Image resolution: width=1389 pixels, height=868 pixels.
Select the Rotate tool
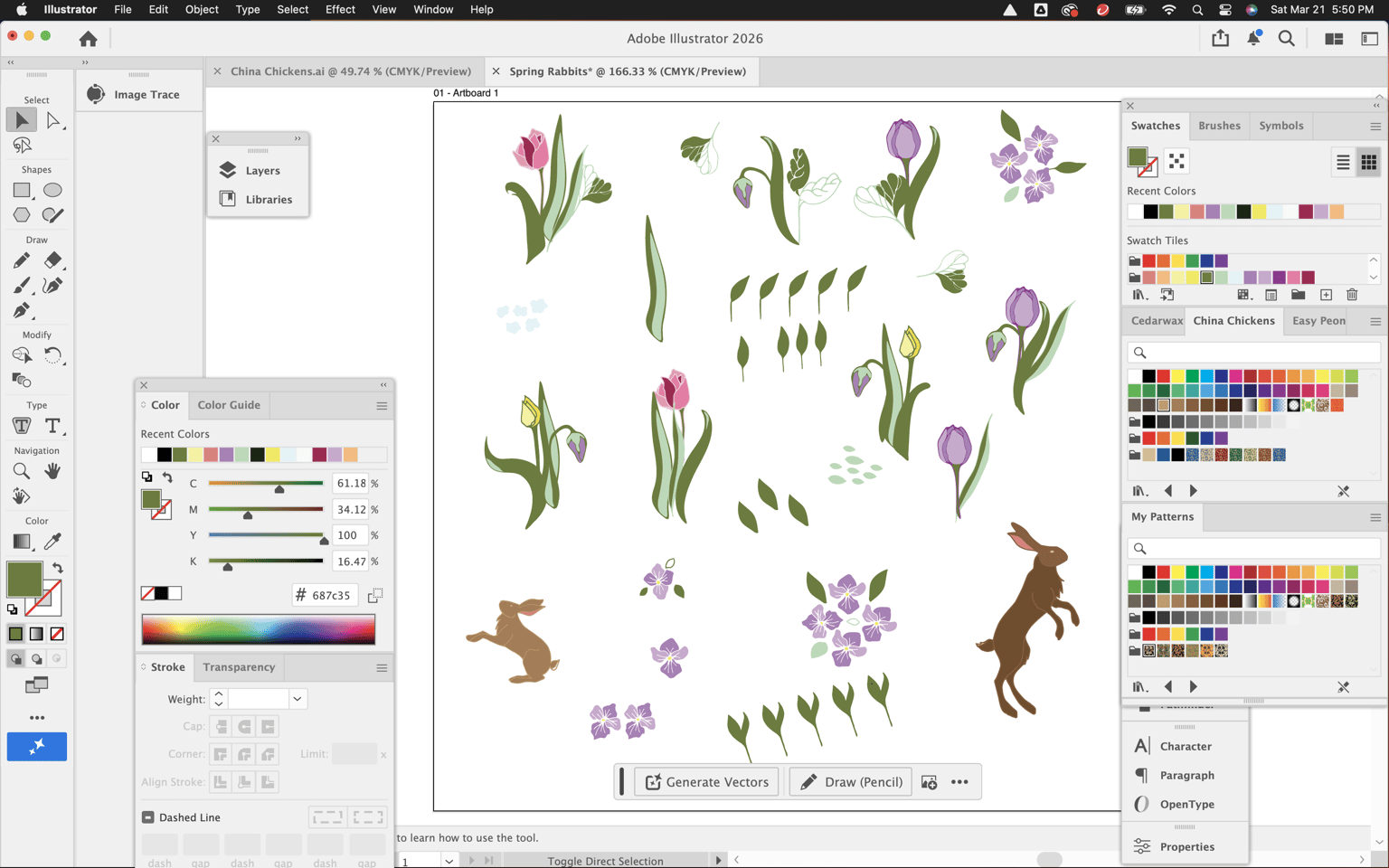point(52,355)
